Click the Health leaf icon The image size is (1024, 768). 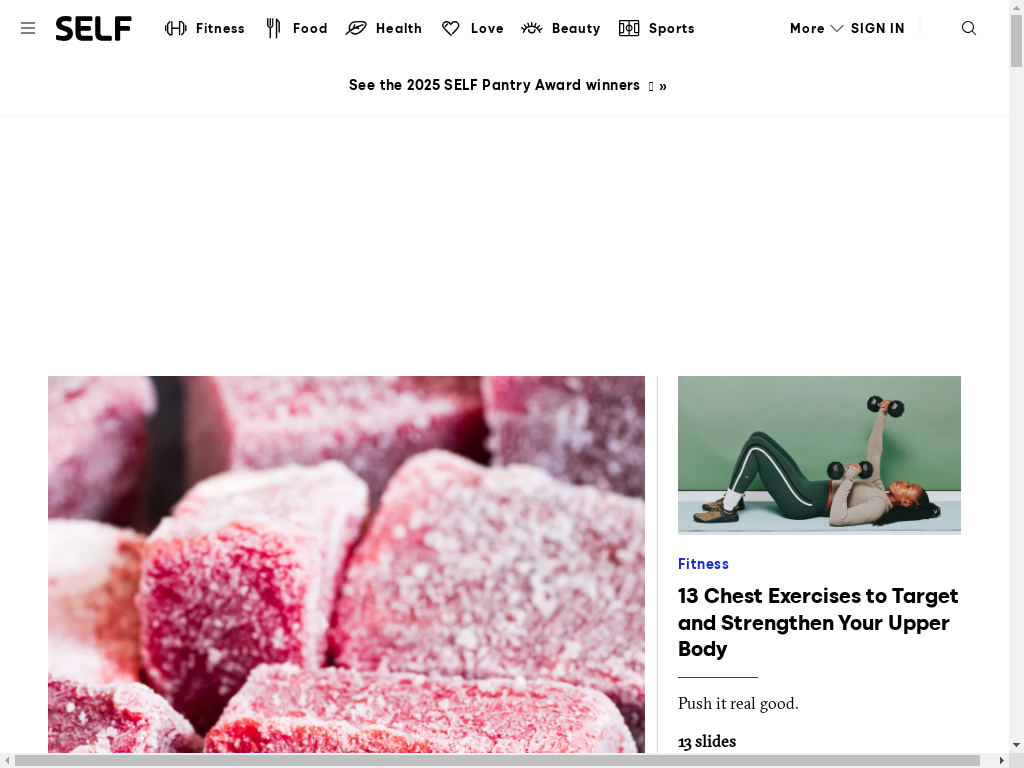(x=356, y=28)
